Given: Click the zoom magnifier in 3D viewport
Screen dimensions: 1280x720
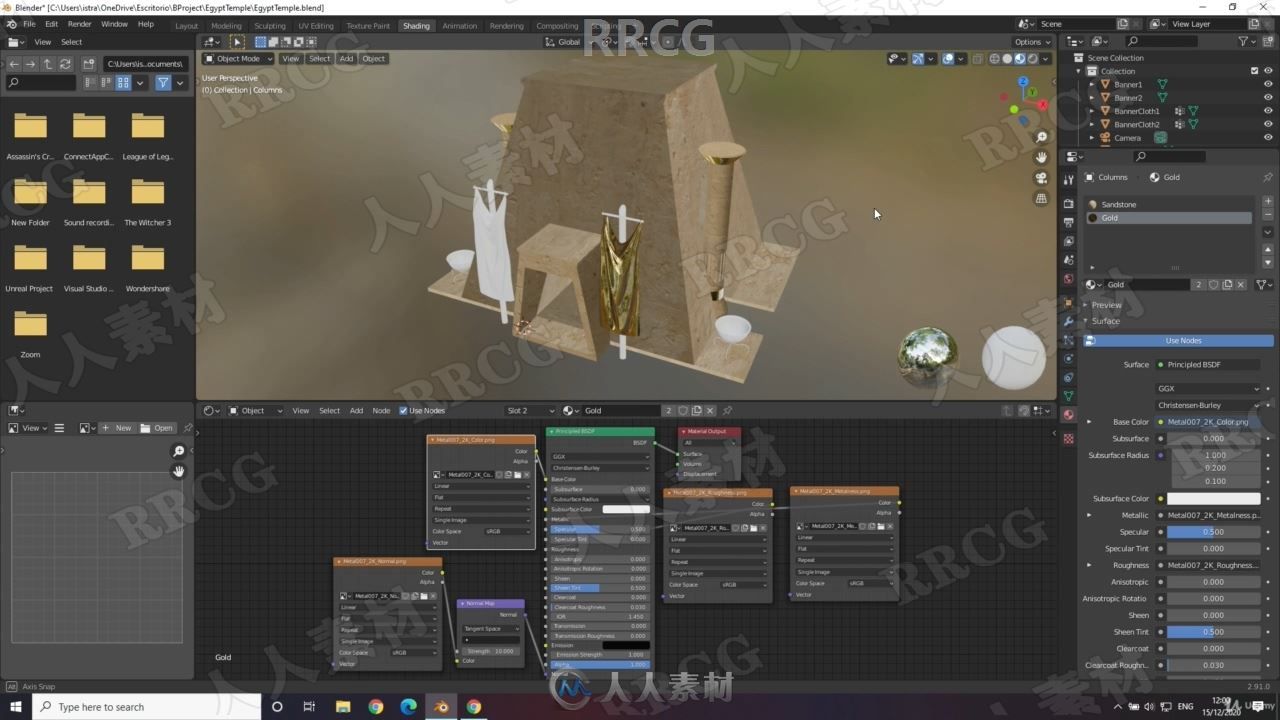Looking at the screenshot, I should pos(1041,138).
